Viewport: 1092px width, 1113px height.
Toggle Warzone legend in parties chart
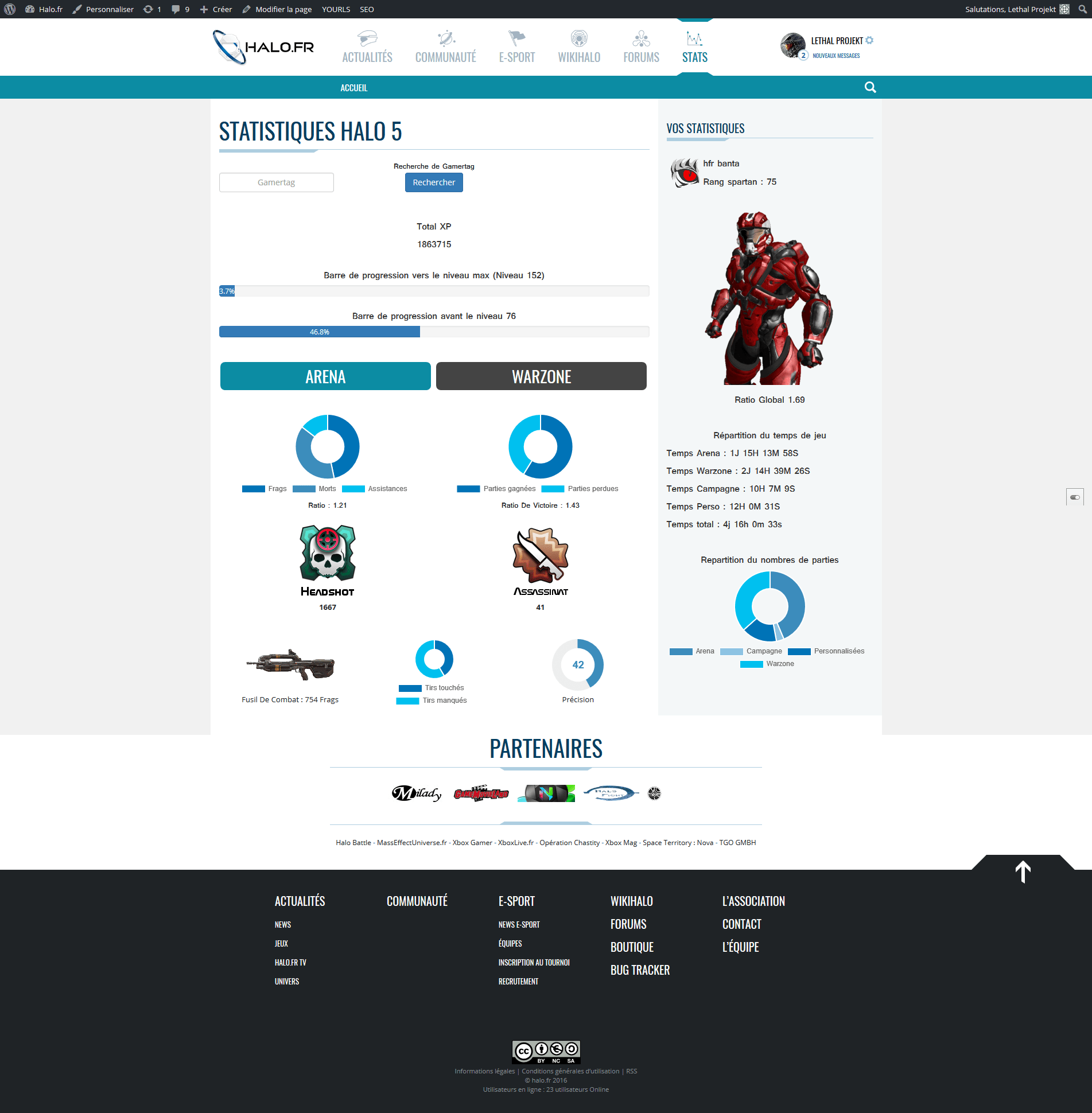tap(767, 664)
